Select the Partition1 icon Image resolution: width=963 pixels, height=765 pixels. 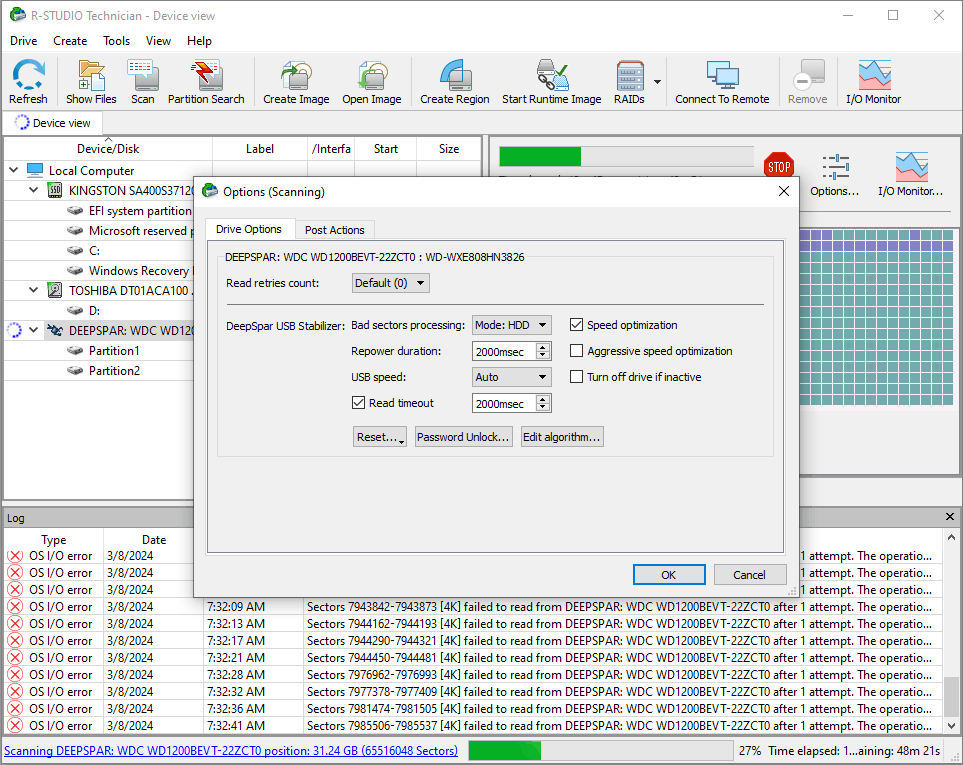point(75,351)
